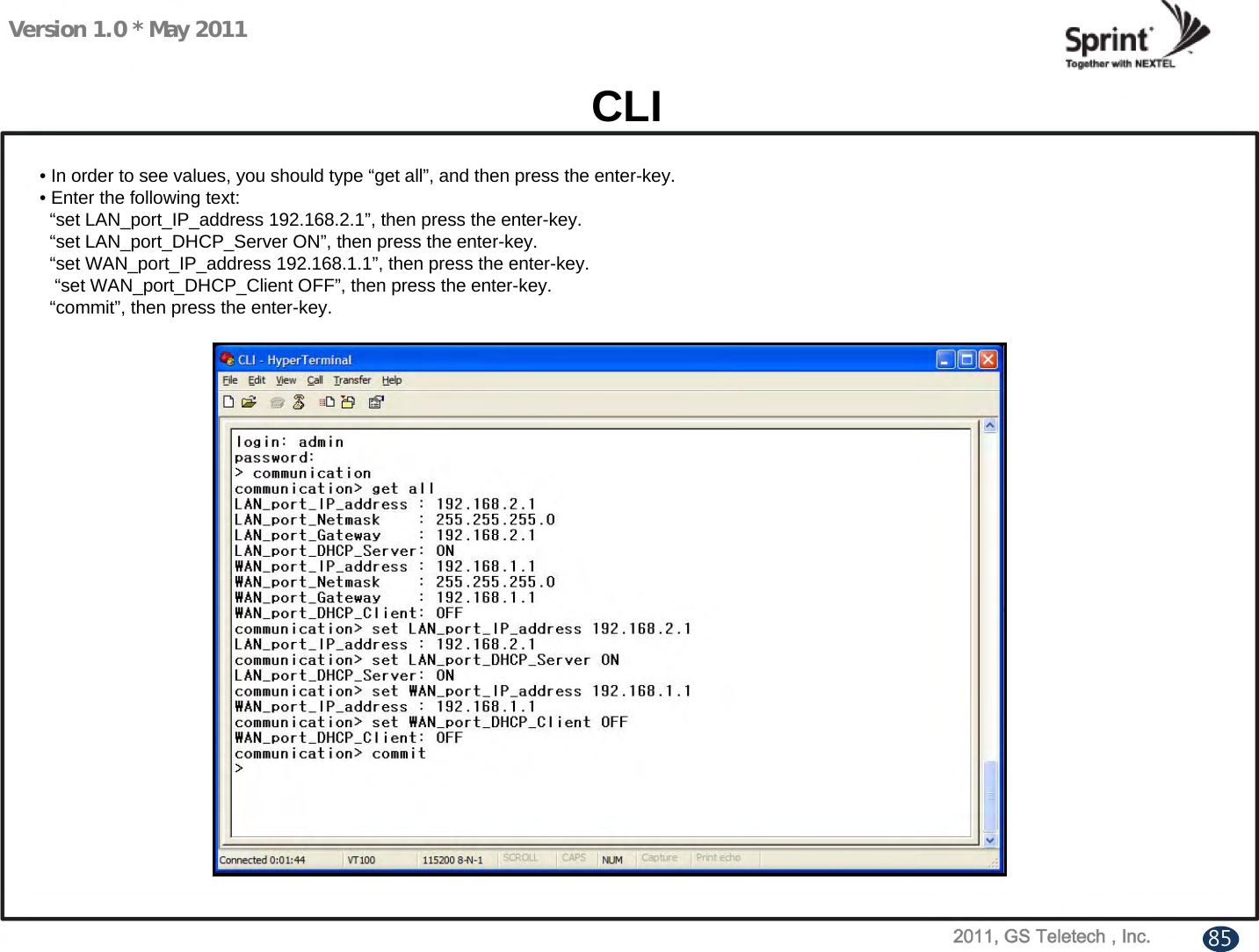1259x952 pixels.
Task: Click the WAN_port_Gateway 192.168.1.1 line
Action: click(x=385, y=598)
